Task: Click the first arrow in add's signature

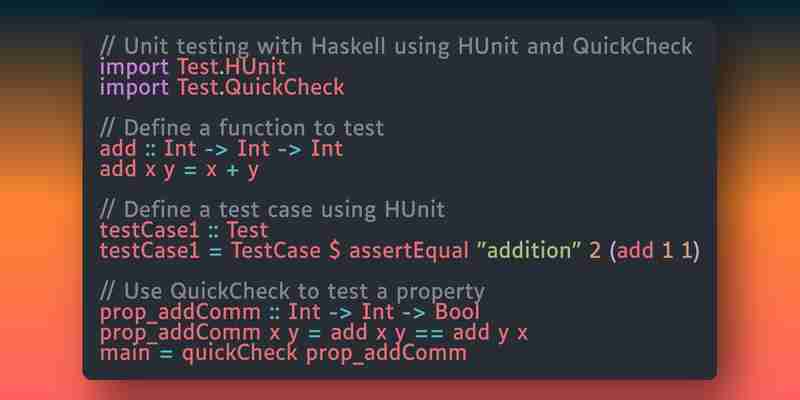Action: (x=216, y=150)
